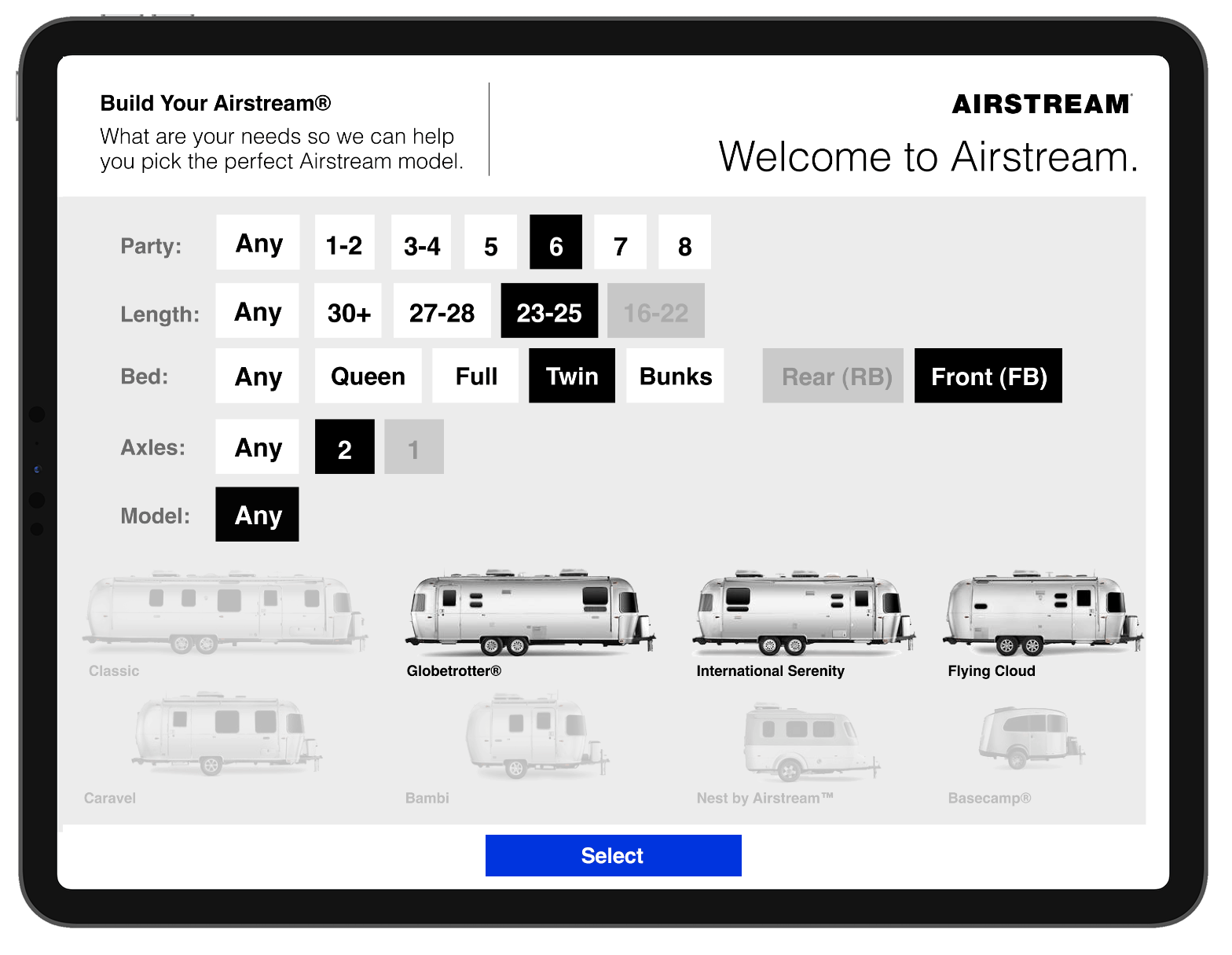1232x955 pixels.
Task: Choose party size 5
Action: 491,242
